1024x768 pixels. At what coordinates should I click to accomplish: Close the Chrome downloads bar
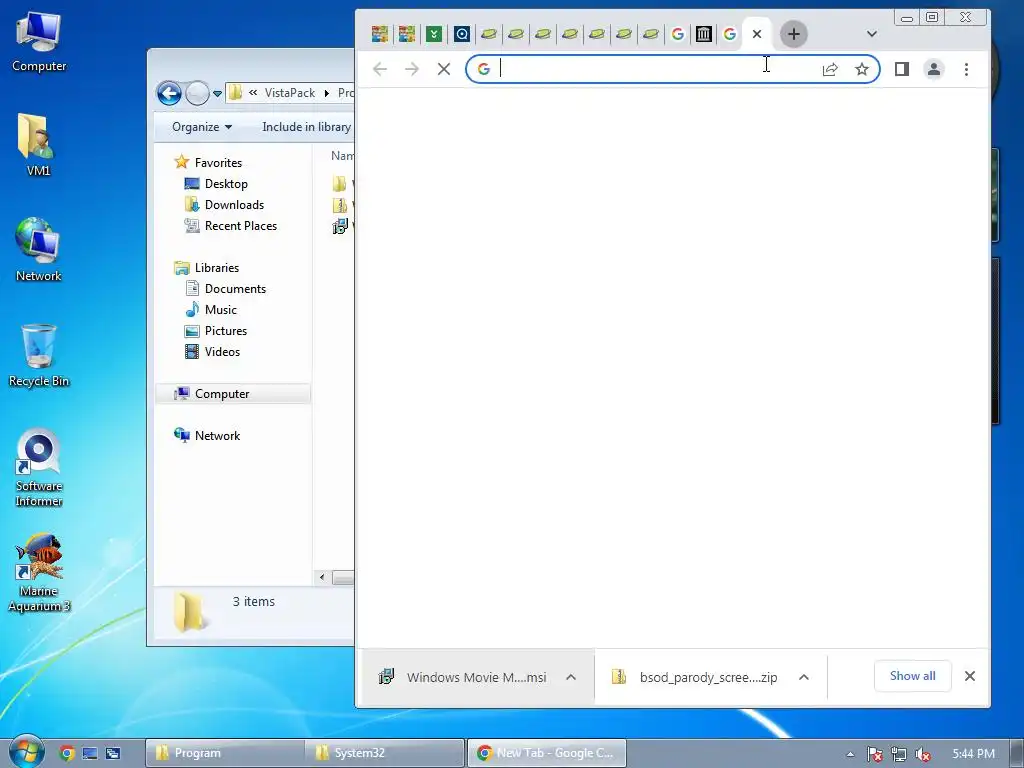coord(970,676)
